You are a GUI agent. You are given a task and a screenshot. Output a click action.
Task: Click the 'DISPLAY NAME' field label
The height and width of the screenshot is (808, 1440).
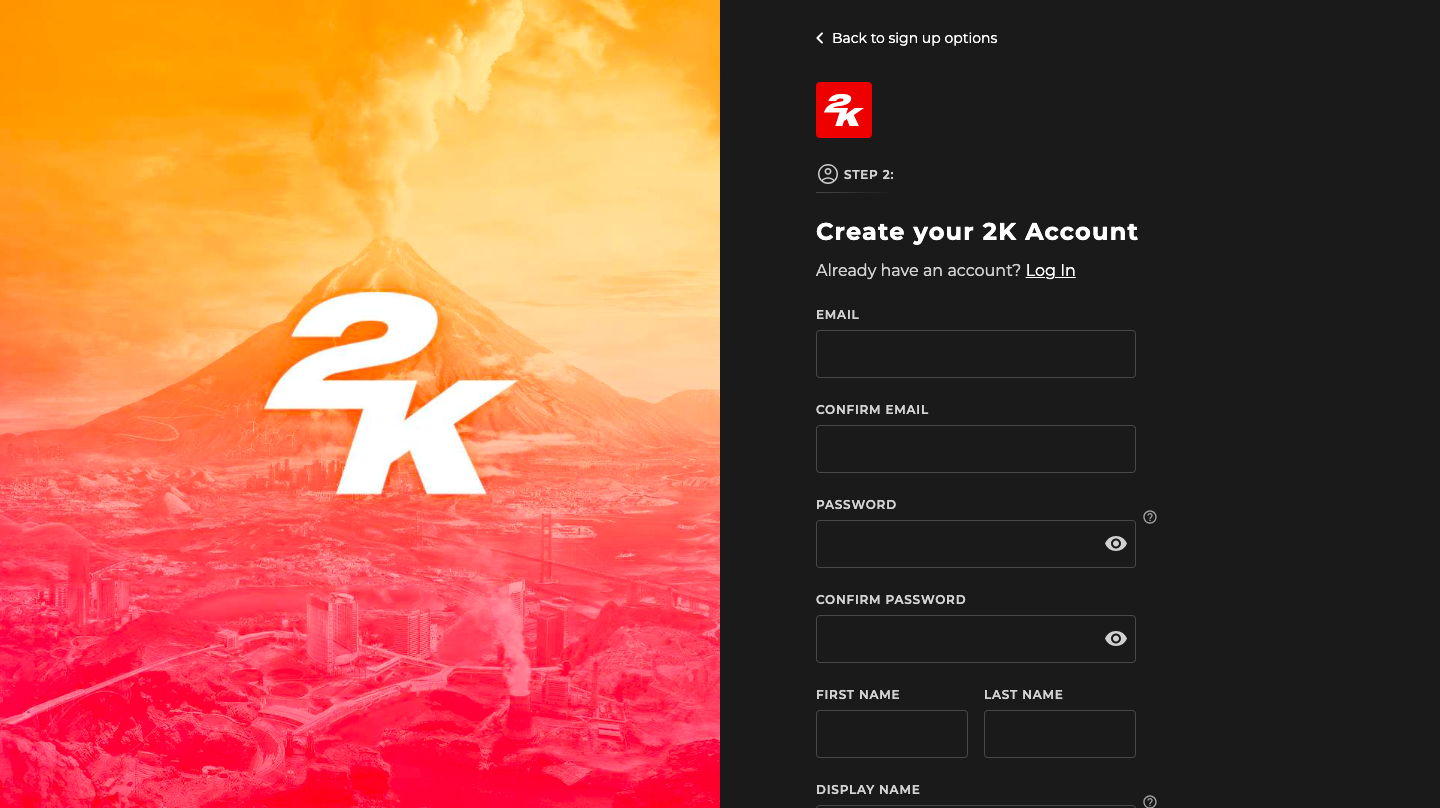(868, 790)
